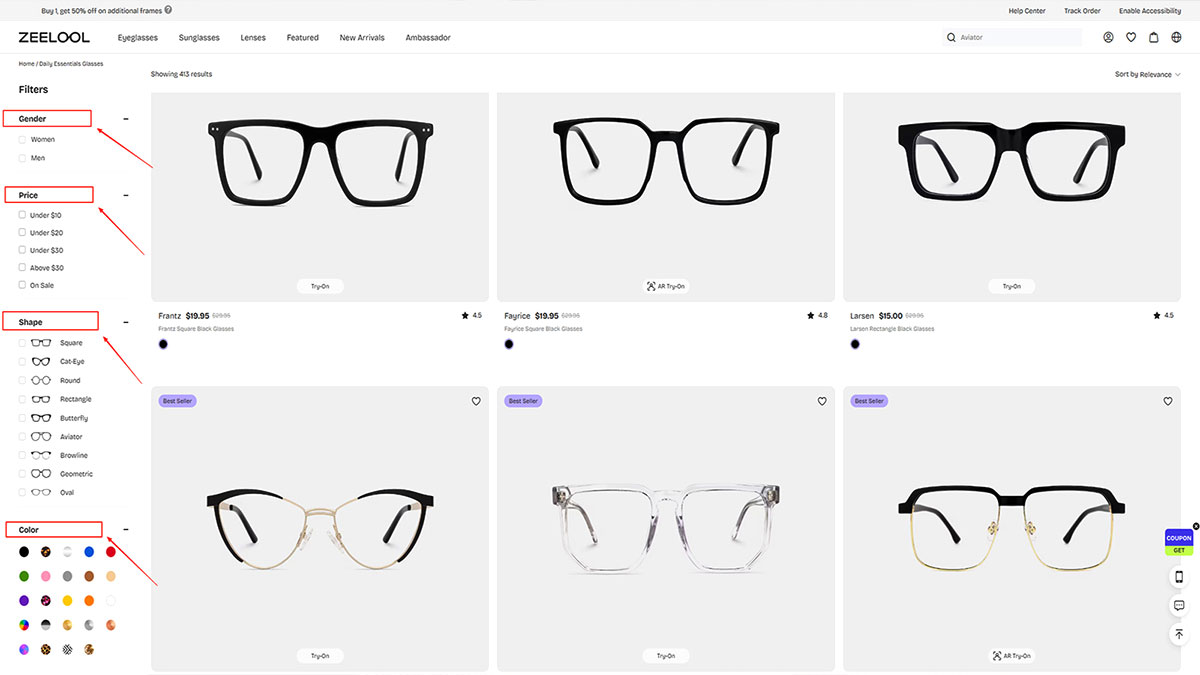1200x675 pixels.
Task: Open the user account icon
Action: point(1108,38)
